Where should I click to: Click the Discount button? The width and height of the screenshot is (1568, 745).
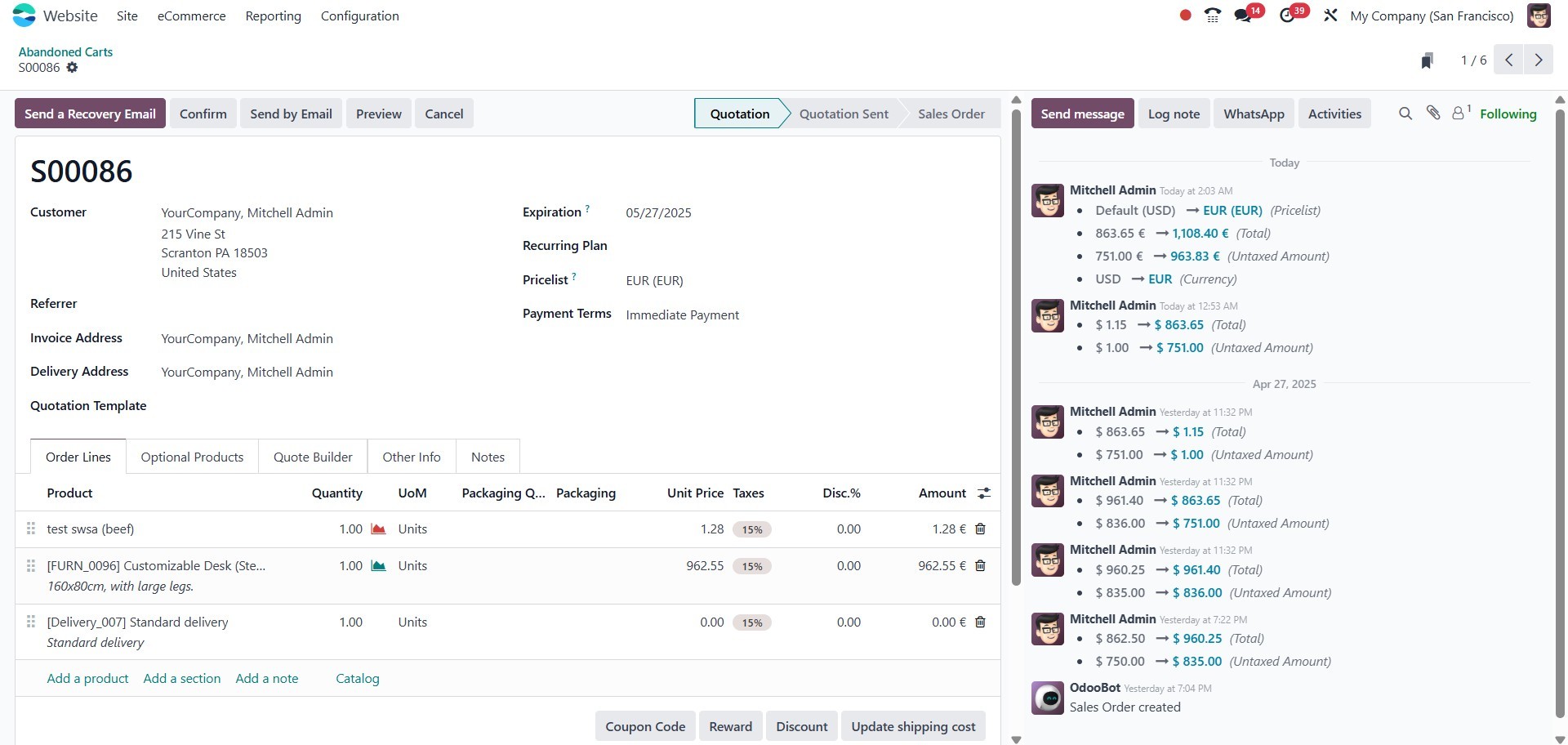pyautogui.click(x=802, y=726)
